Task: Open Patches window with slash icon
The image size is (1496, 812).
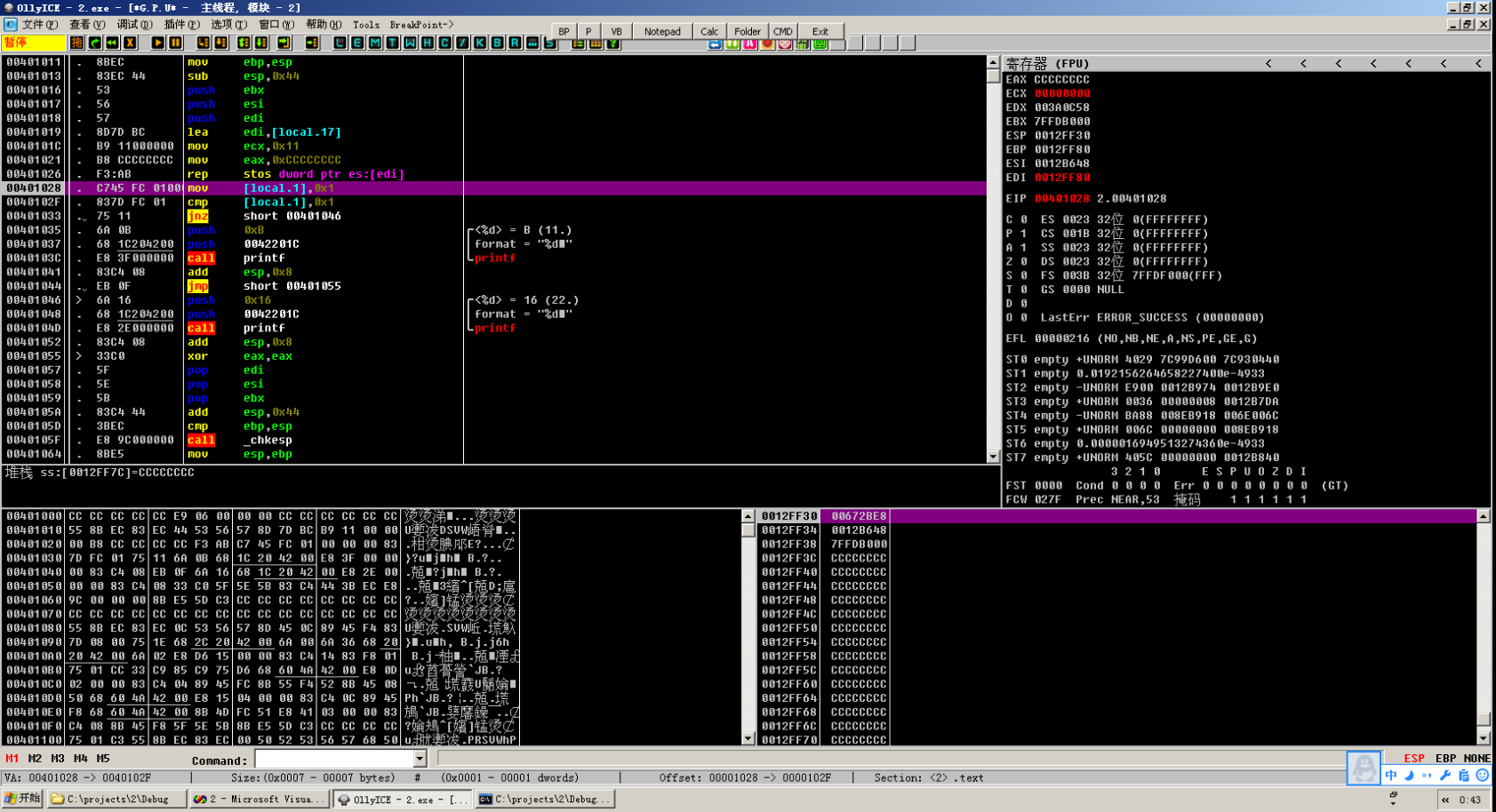Action: [462, 43]
